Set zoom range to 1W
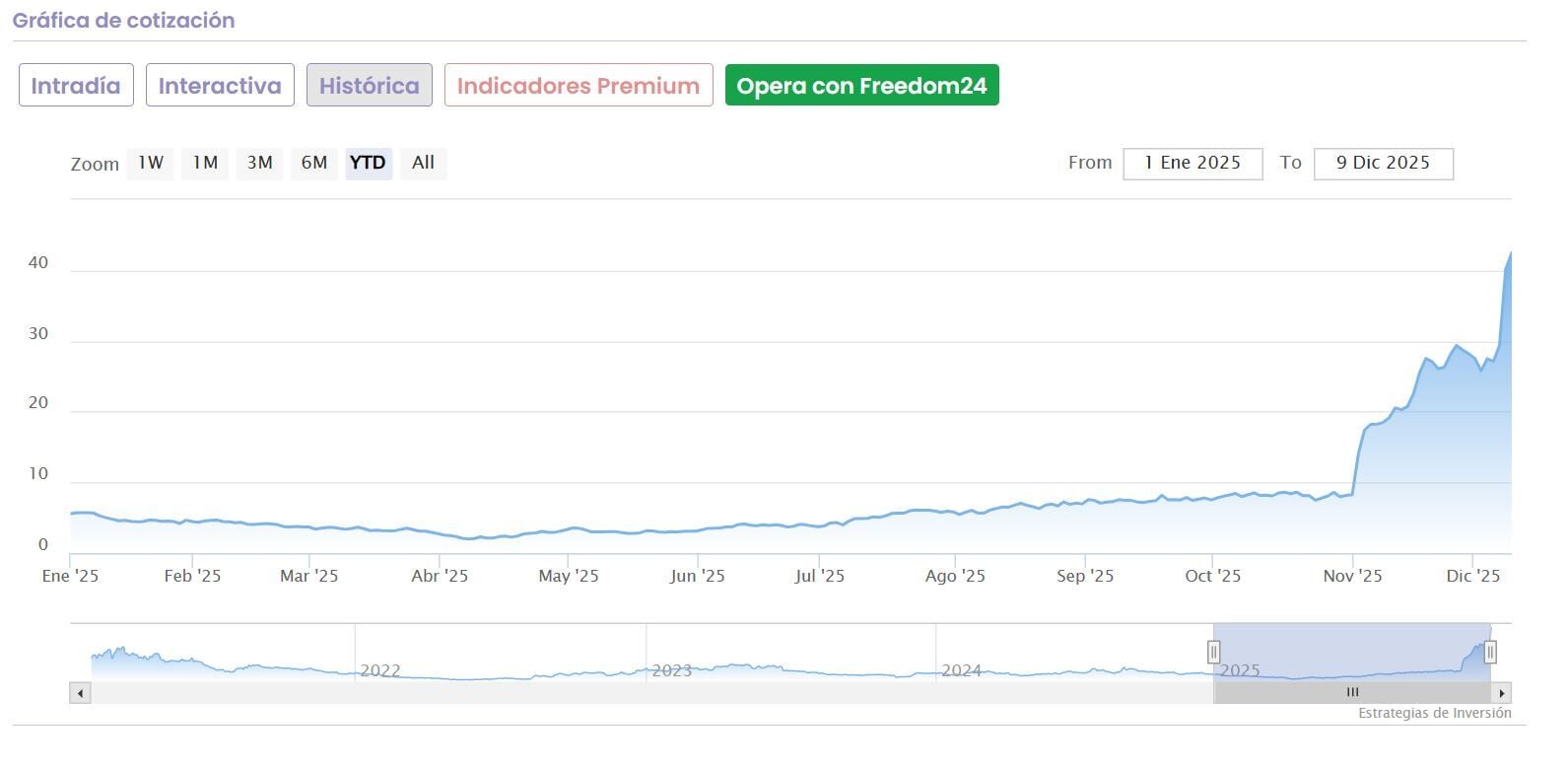 [x=151, y=163]
